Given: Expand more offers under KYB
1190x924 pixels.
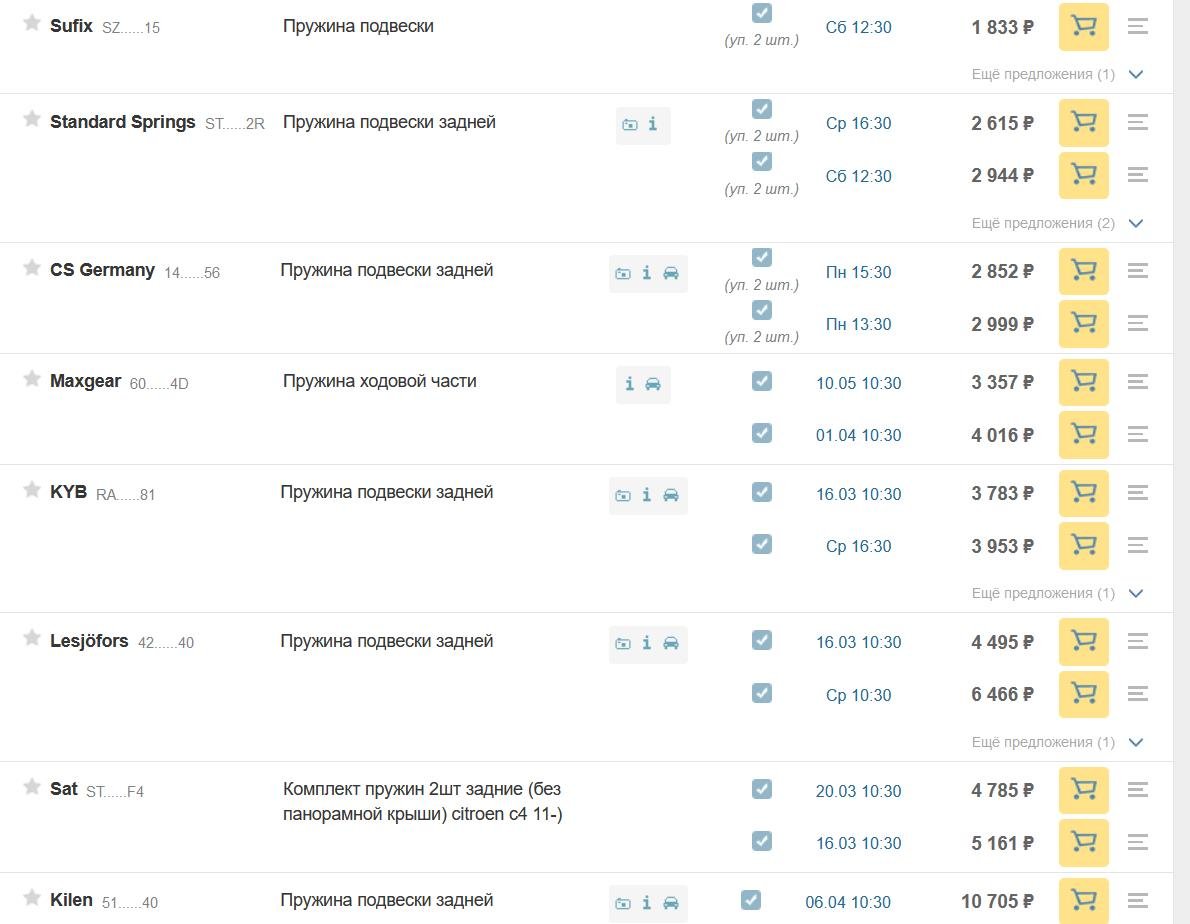Looking at the screenshot, I should click(1057, 593).
